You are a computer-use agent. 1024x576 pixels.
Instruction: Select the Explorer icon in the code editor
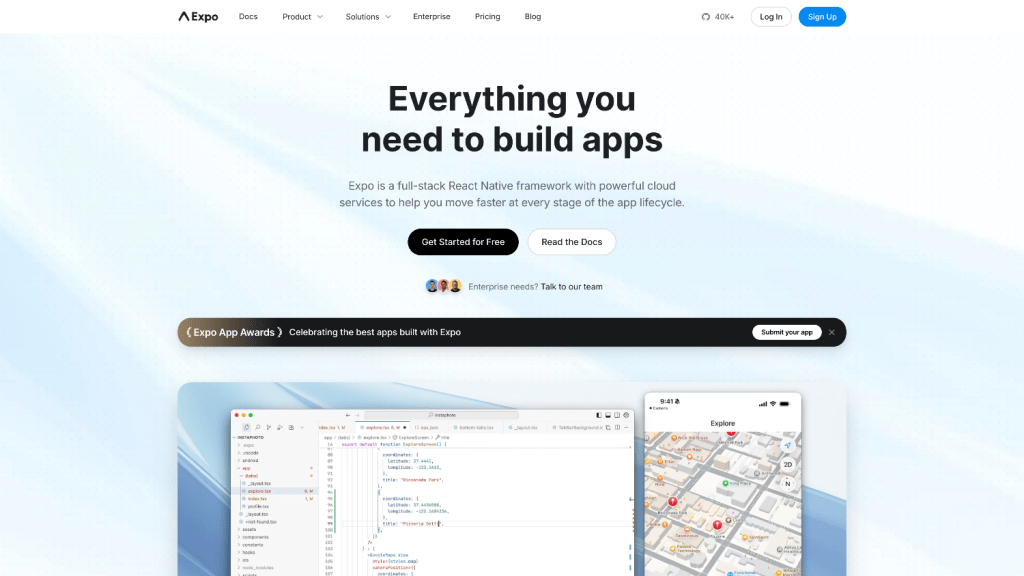(247, 428)
